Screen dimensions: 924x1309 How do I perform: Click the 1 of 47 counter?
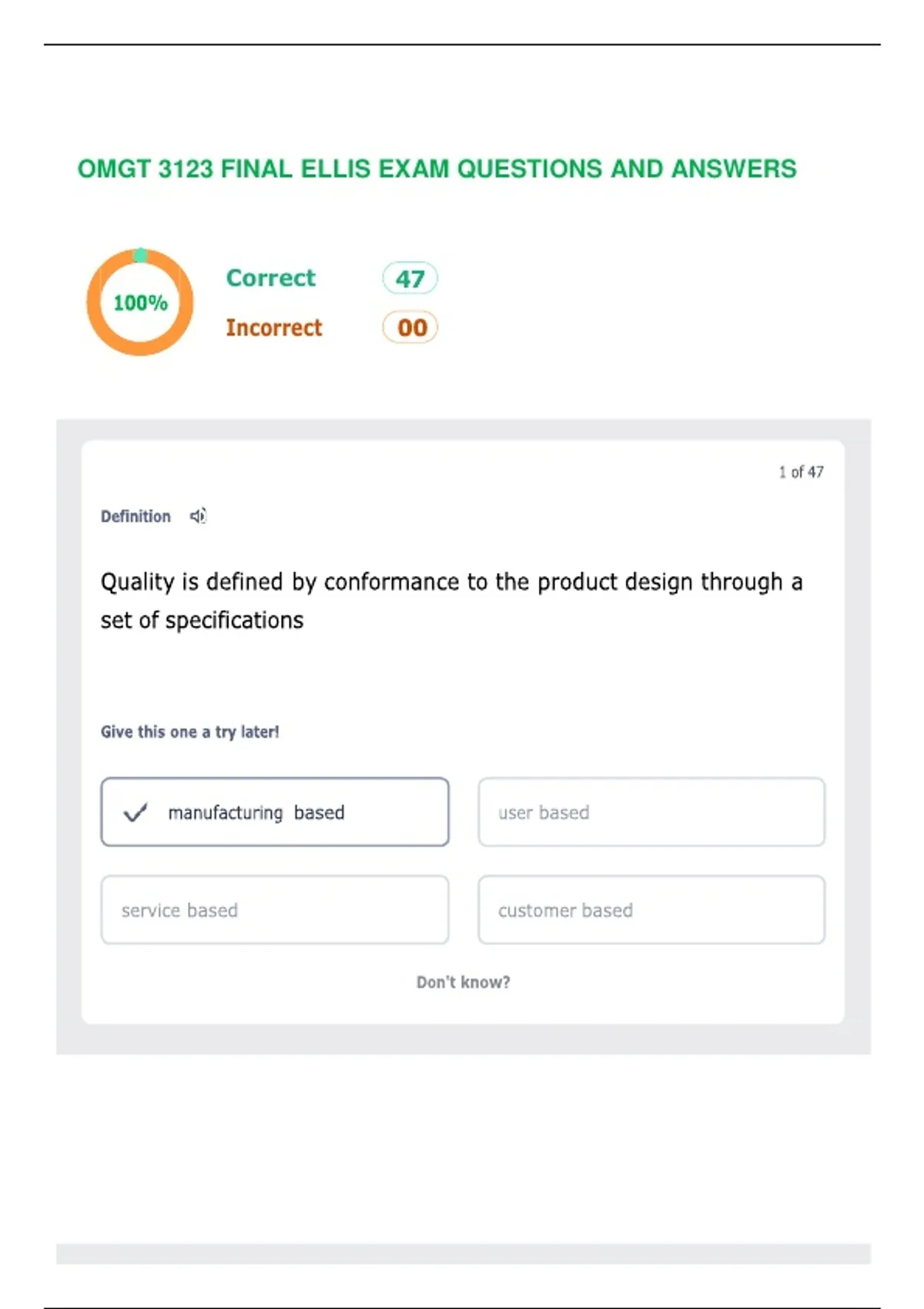coord(801,472)
